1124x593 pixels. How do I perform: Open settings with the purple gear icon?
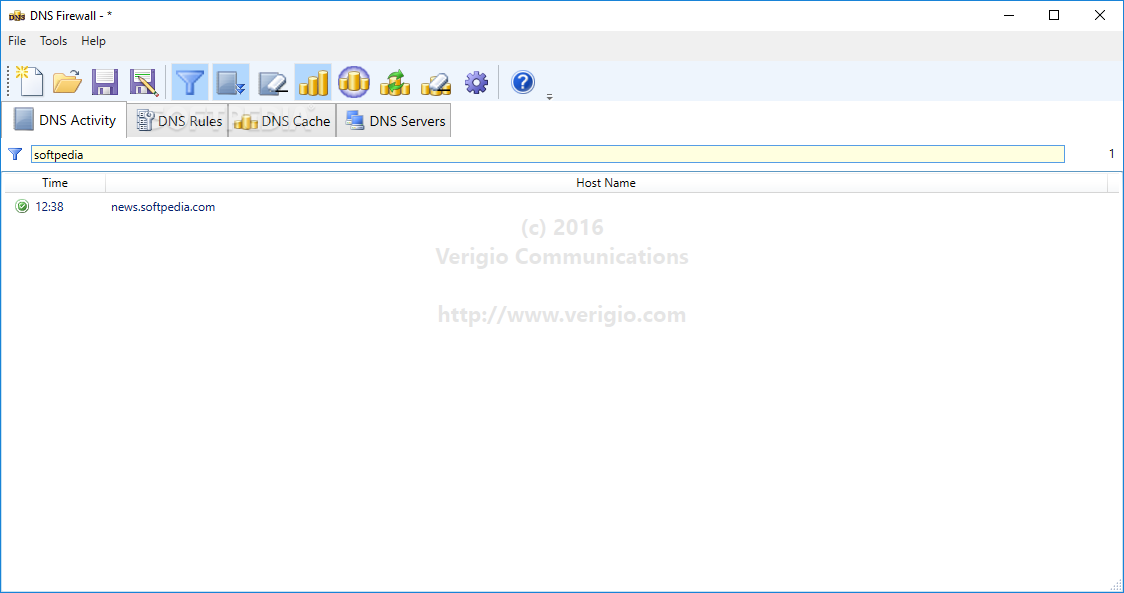(x=476, y=82)
